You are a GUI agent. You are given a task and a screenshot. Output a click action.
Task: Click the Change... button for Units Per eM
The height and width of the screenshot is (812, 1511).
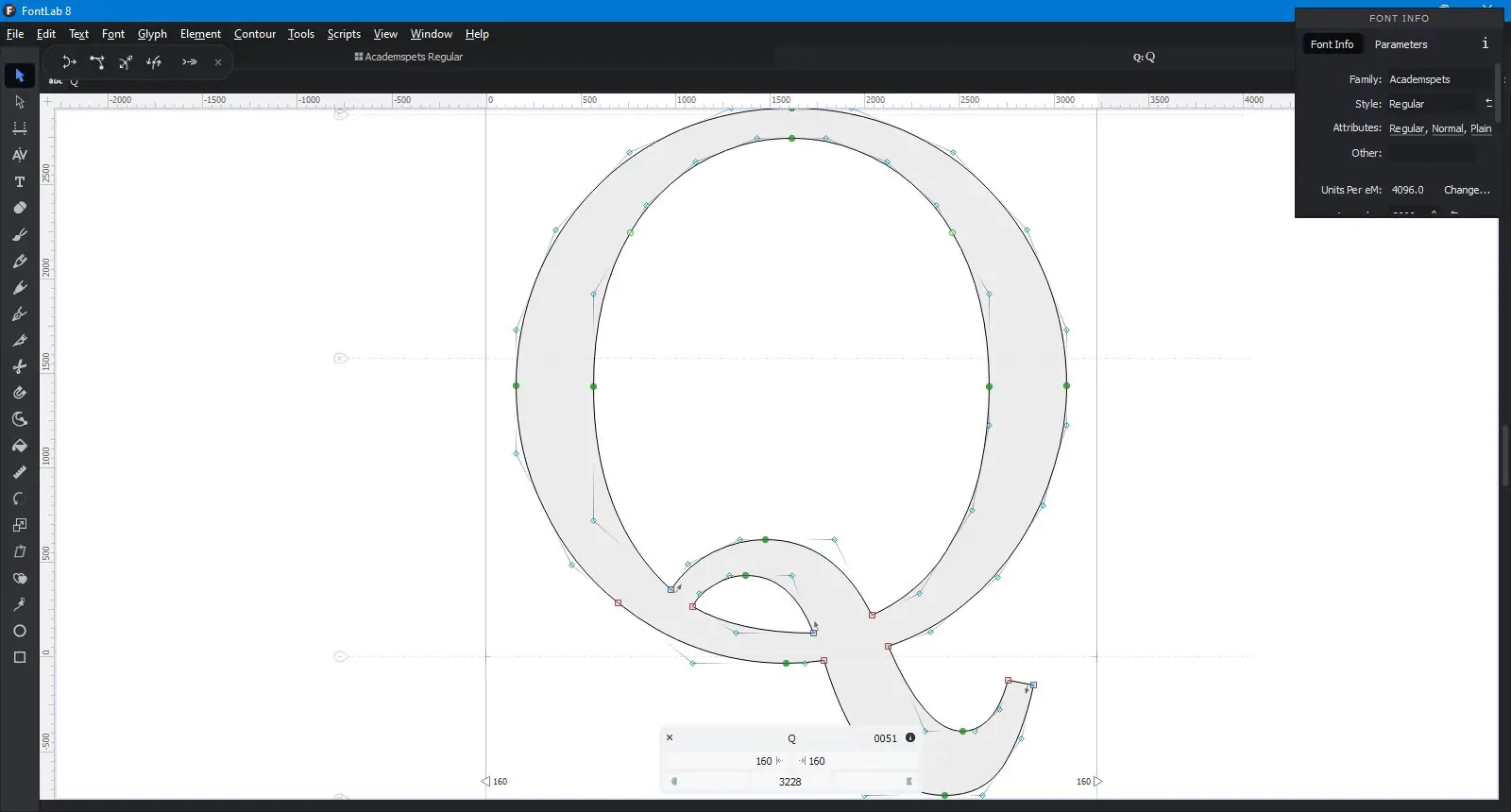click(x=1467, y=190)
